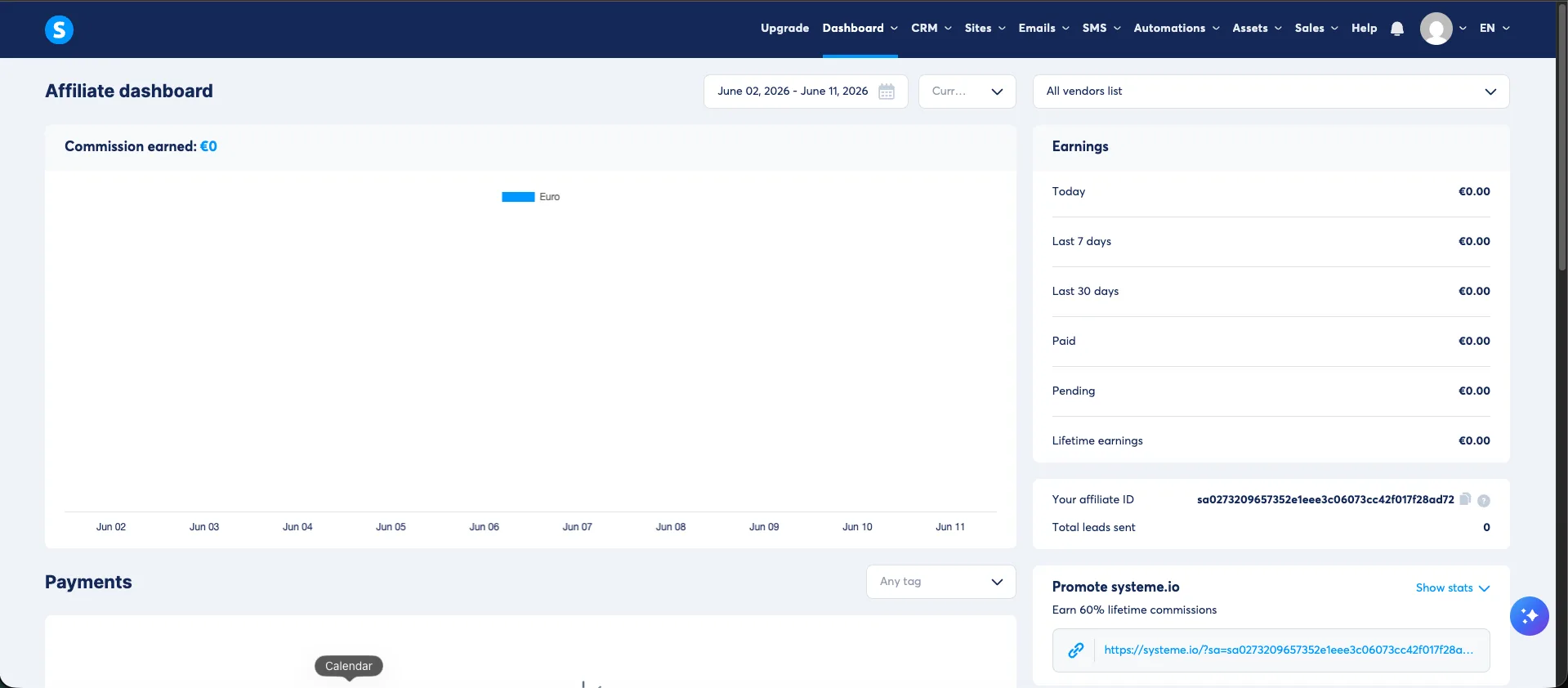Click the affiliate ID help question mark

(1484, 501)
